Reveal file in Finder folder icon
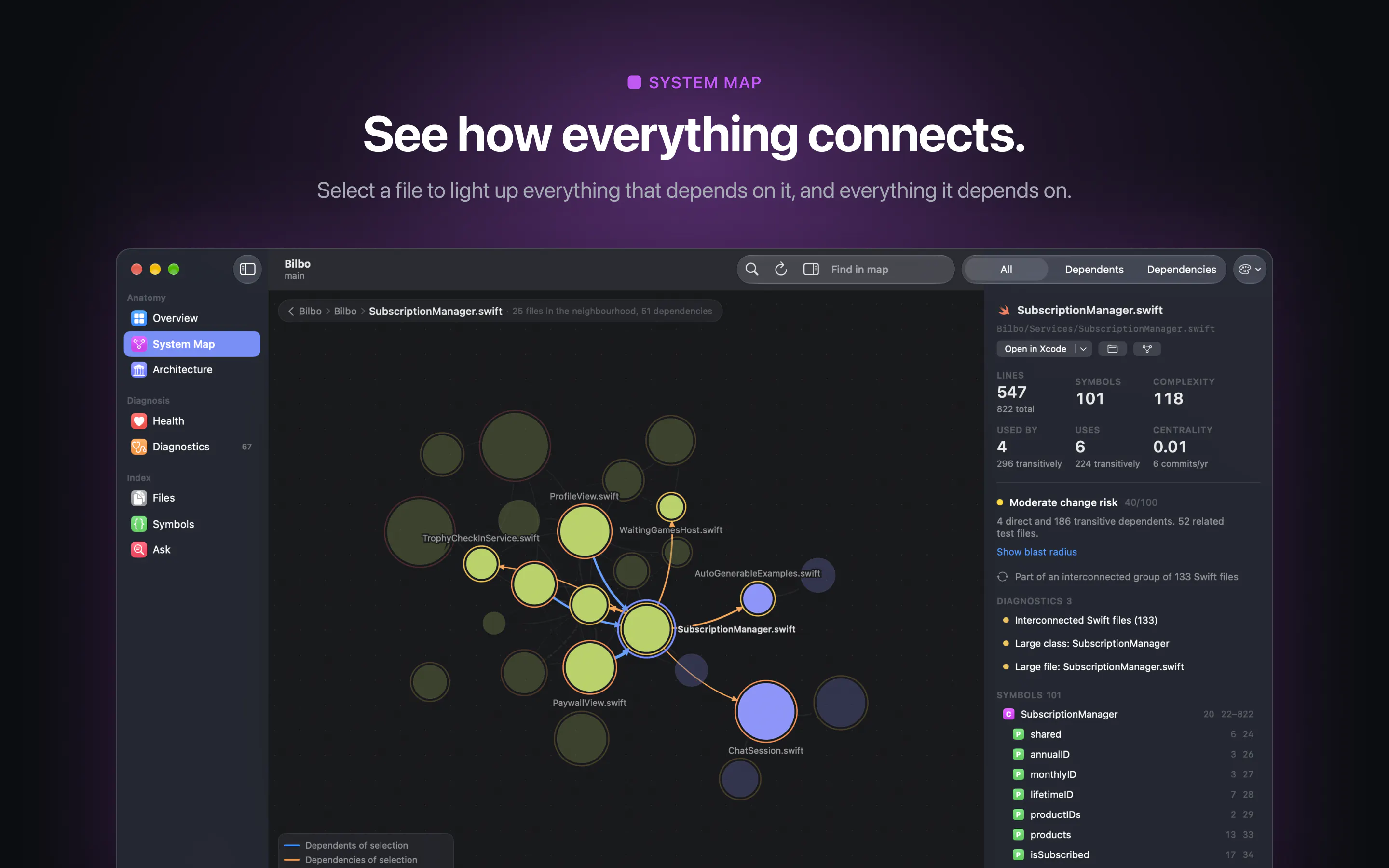This screenshot has height=868, width=1389. coord(1112,349)
